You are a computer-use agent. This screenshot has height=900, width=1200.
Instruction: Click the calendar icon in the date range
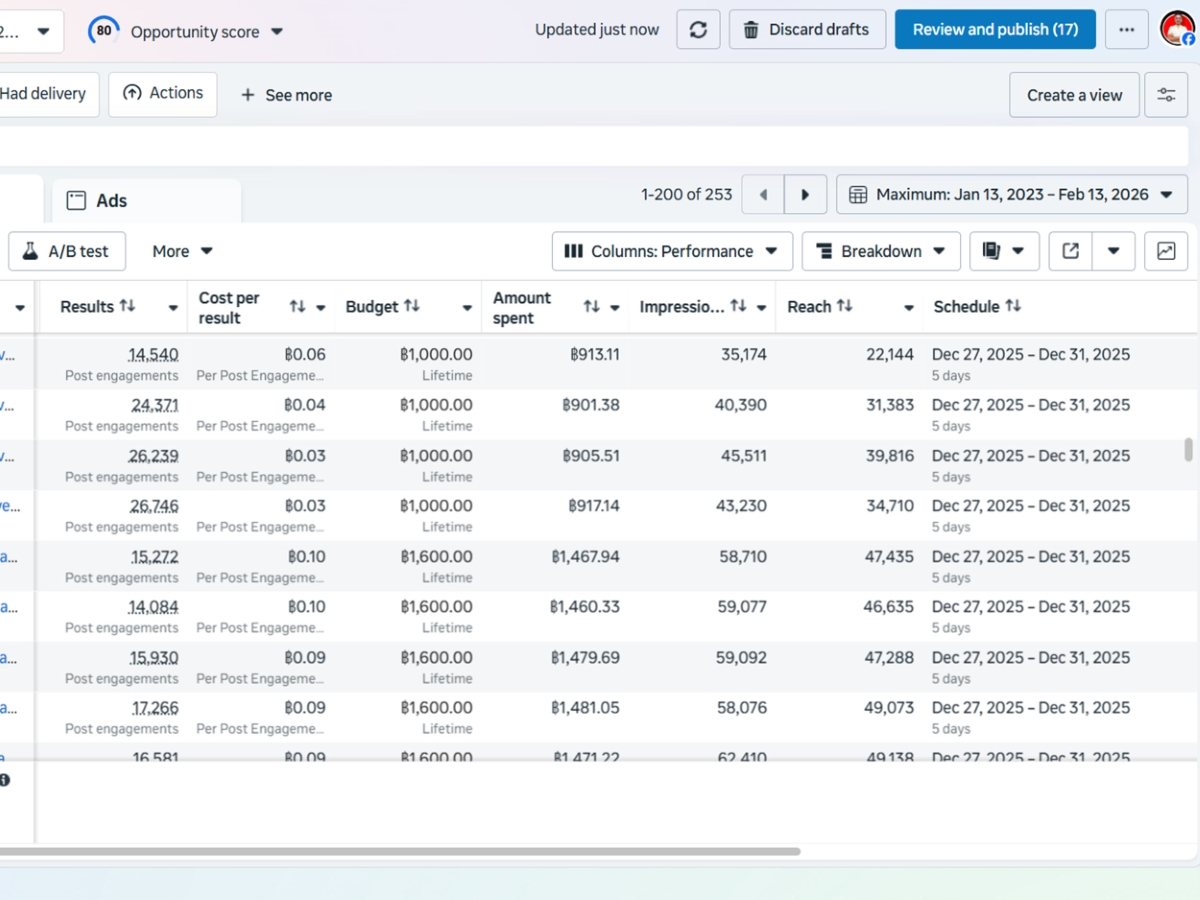858,194
